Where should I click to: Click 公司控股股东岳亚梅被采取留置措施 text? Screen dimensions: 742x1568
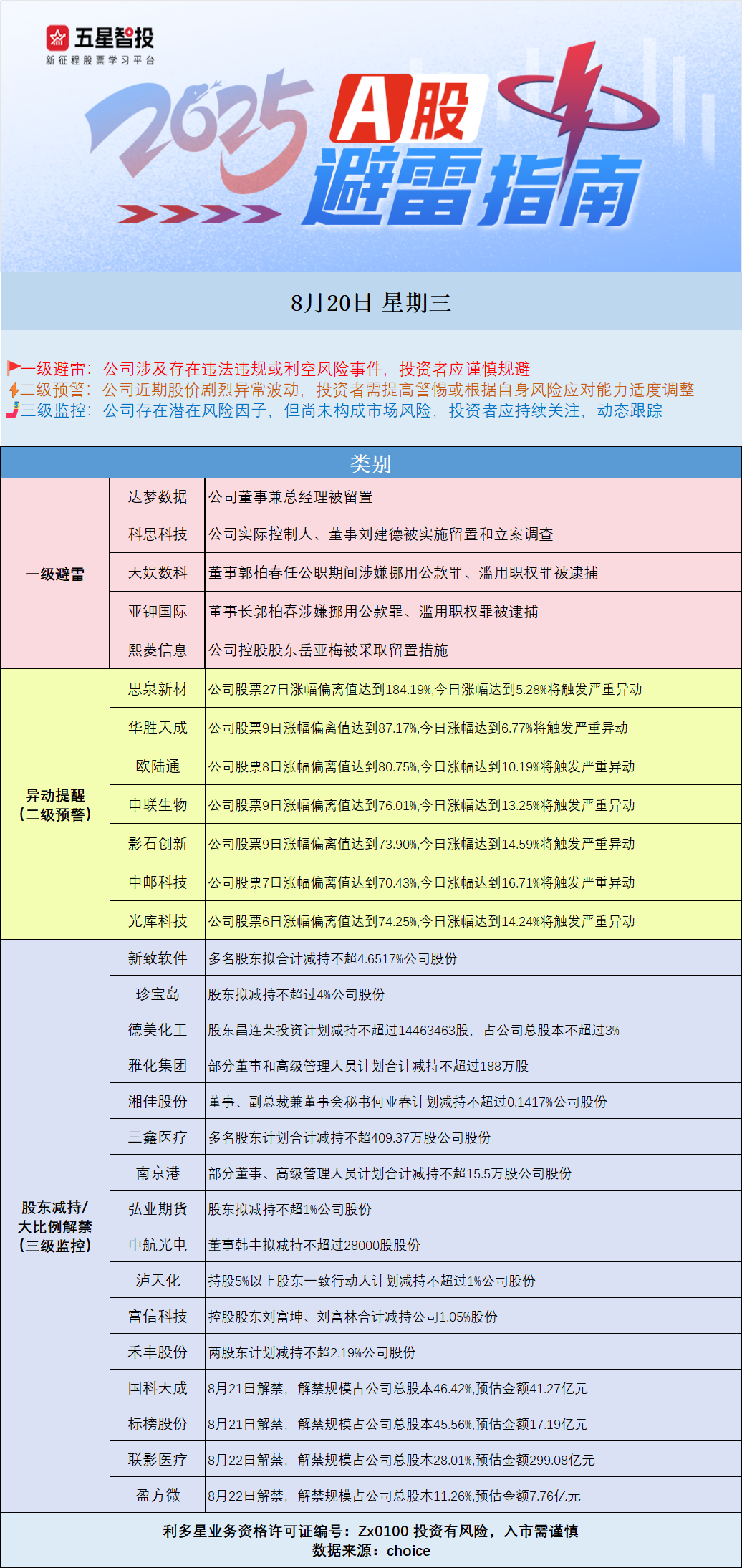tap(328, 650)
